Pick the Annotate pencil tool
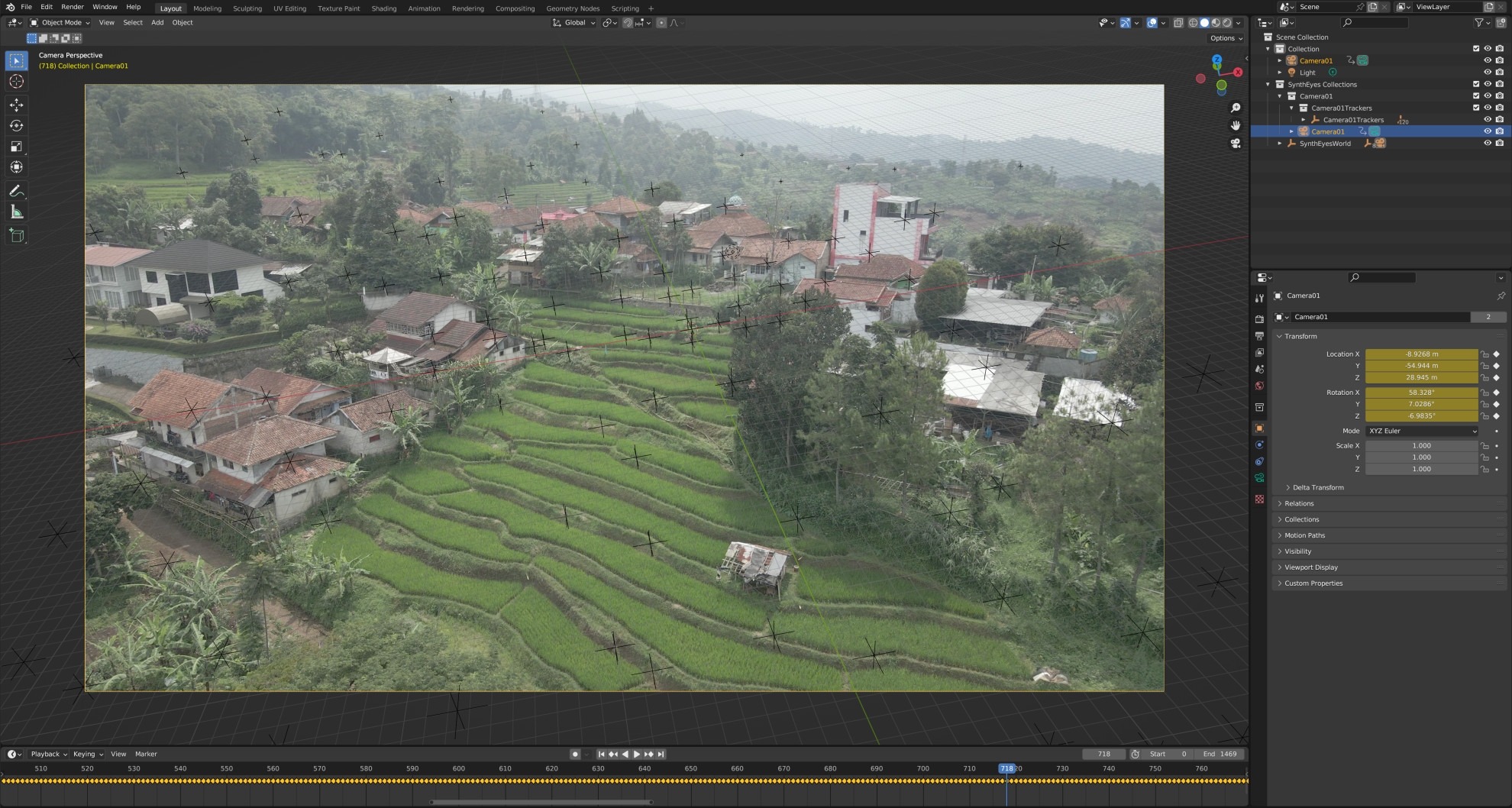This screenshot has width=1512, height=808. (x=16, y=191)
